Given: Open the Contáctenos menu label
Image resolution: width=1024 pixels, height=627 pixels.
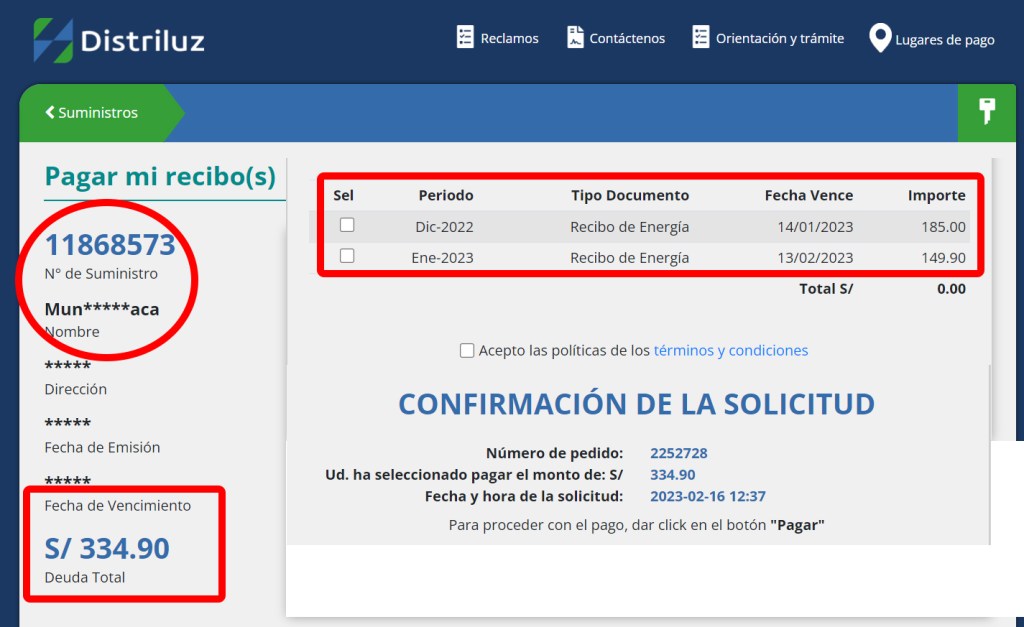Looking at the screenshot, I should click(x=627, y=39).
